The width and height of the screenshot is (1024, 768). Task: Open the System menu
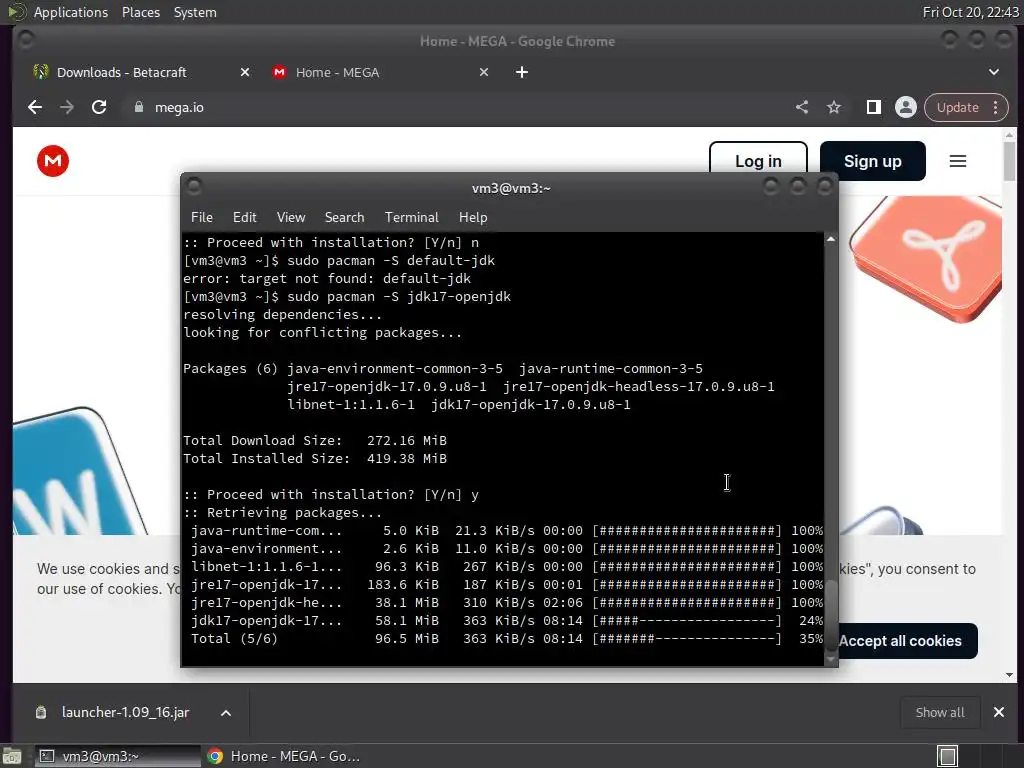click(195, 12)
